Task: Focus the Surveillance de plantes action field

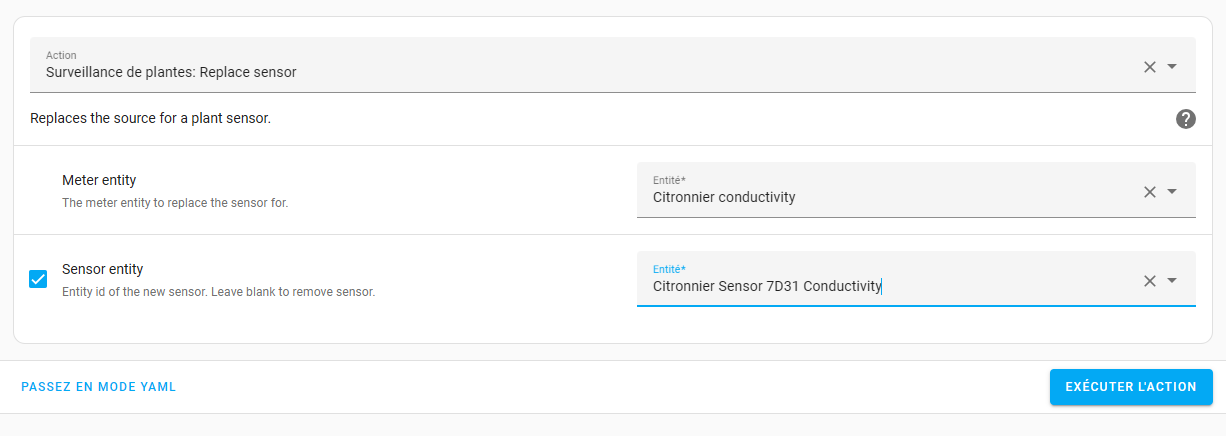Action: point(500,72)
